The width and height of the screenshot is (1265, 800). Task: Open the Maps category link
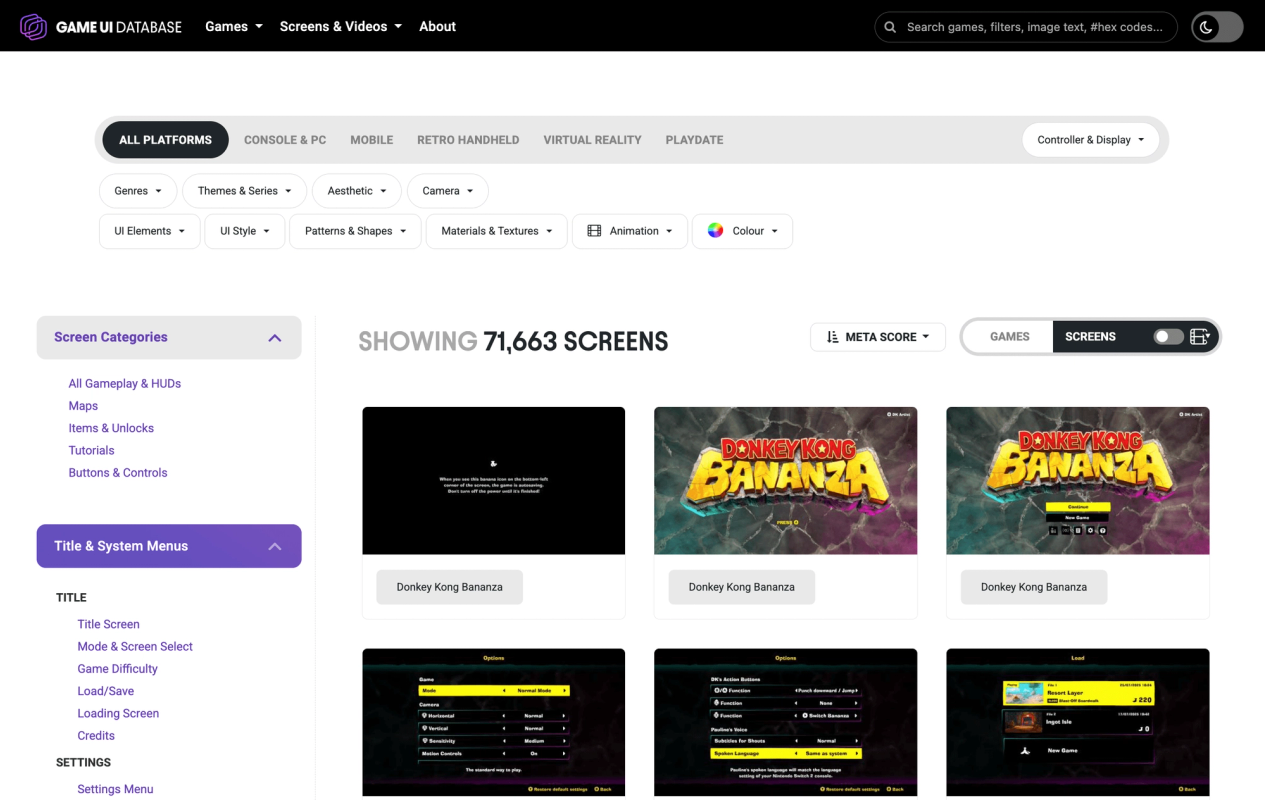(83, 406)
